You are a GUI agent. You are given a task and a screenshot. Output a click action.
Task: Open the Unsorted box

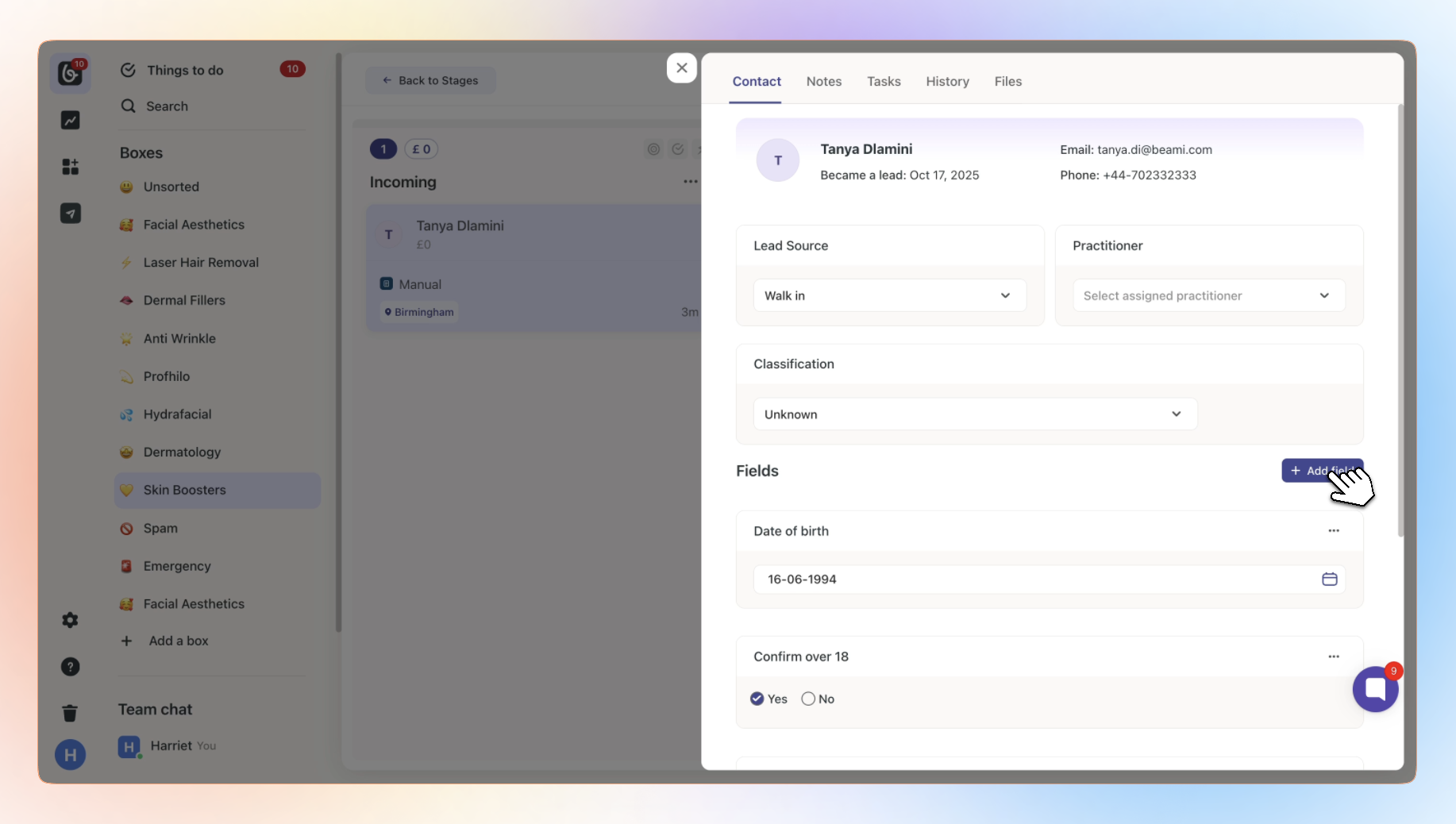[x=218, y=187]
